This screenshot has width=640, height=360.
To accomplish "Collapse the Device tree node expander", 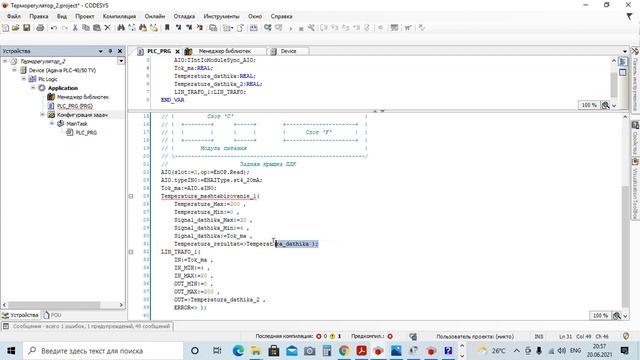I will (x=14, y=70).
